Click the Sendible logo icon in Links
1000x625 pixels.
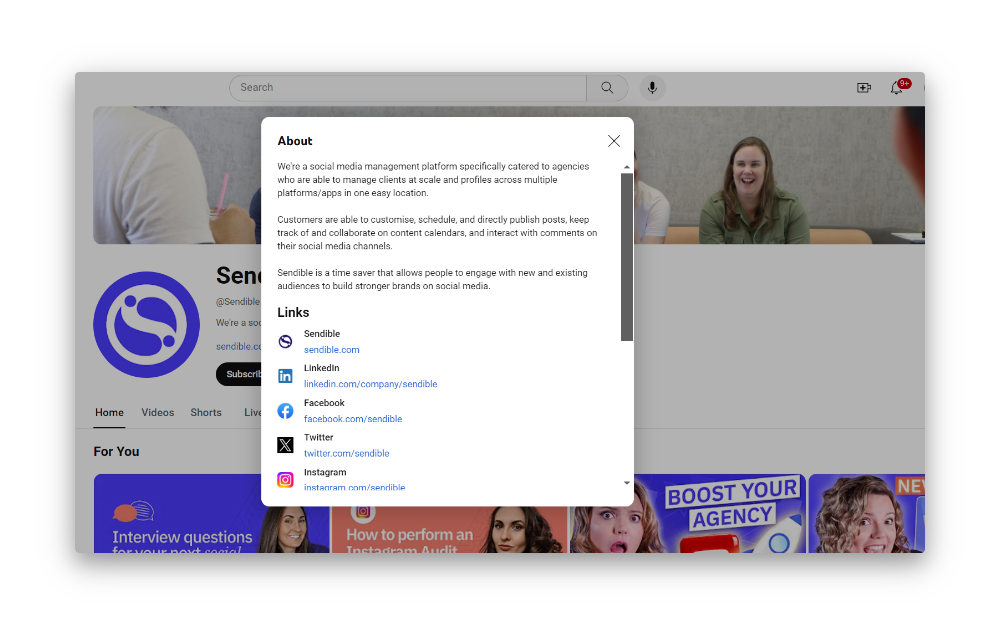pos(285,342)
